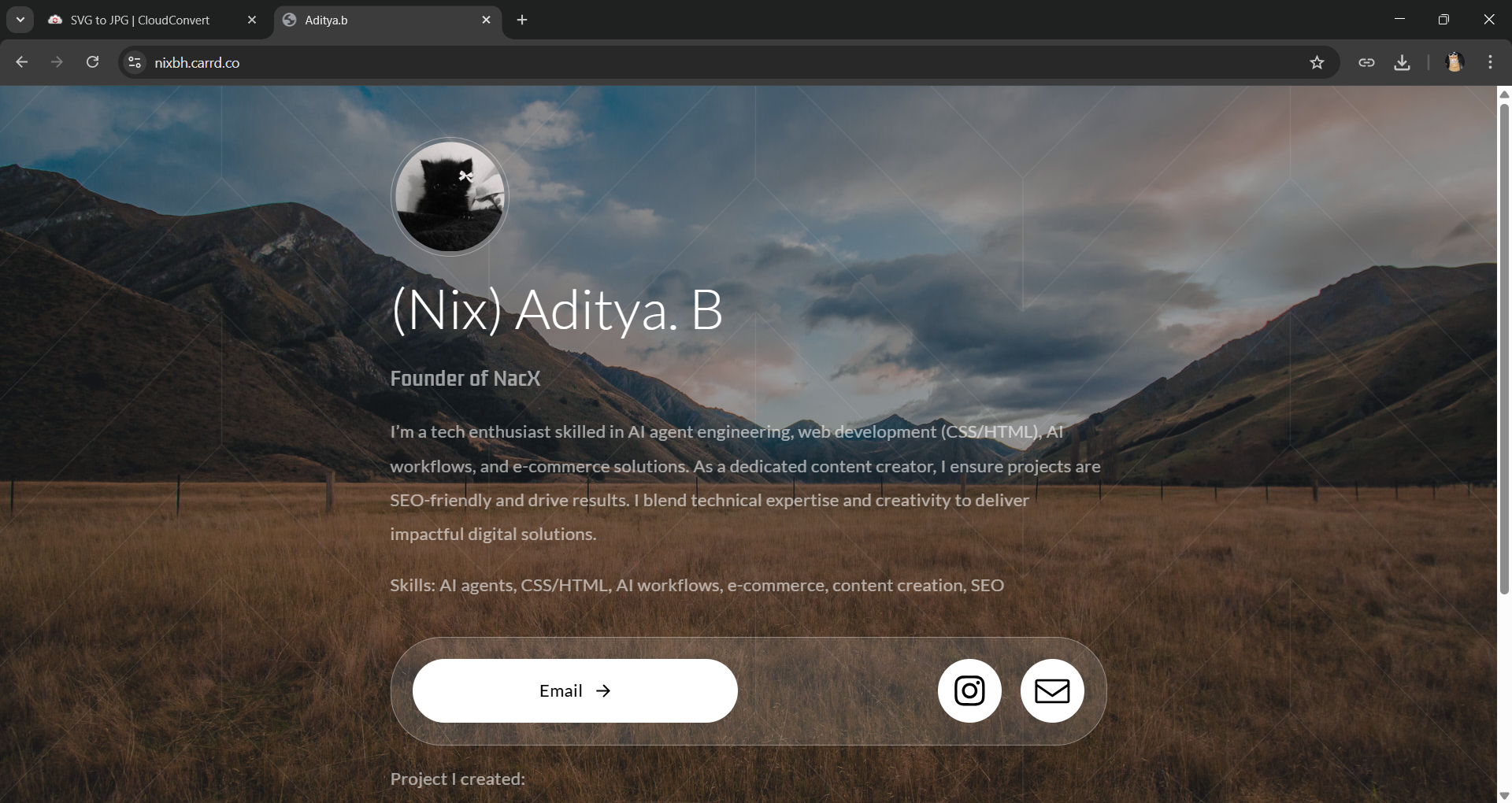
Task: Click the forward navigation arrow
Action: click(x=56, y=62)
